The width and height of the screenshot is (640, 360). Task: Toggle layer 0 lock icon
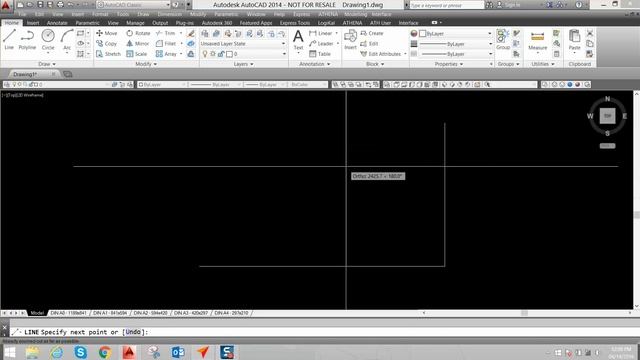[221, 54]
